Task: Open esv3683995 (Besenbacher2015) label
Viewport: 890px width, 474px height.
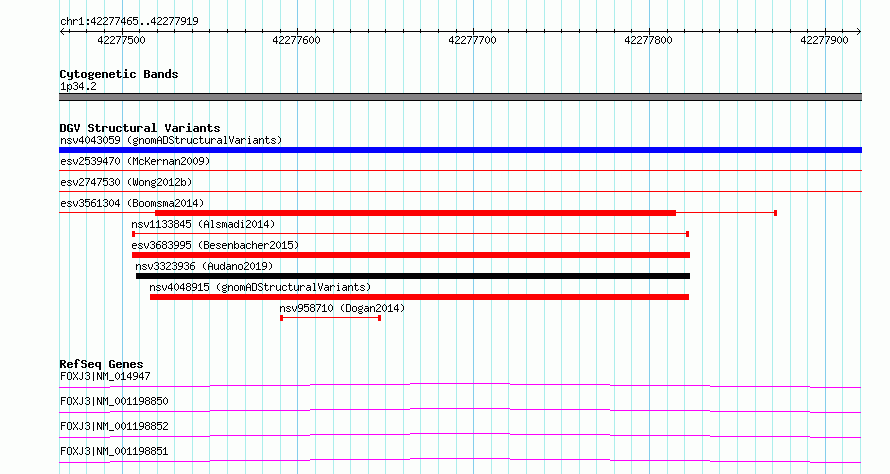Action: tap(215, 245)
